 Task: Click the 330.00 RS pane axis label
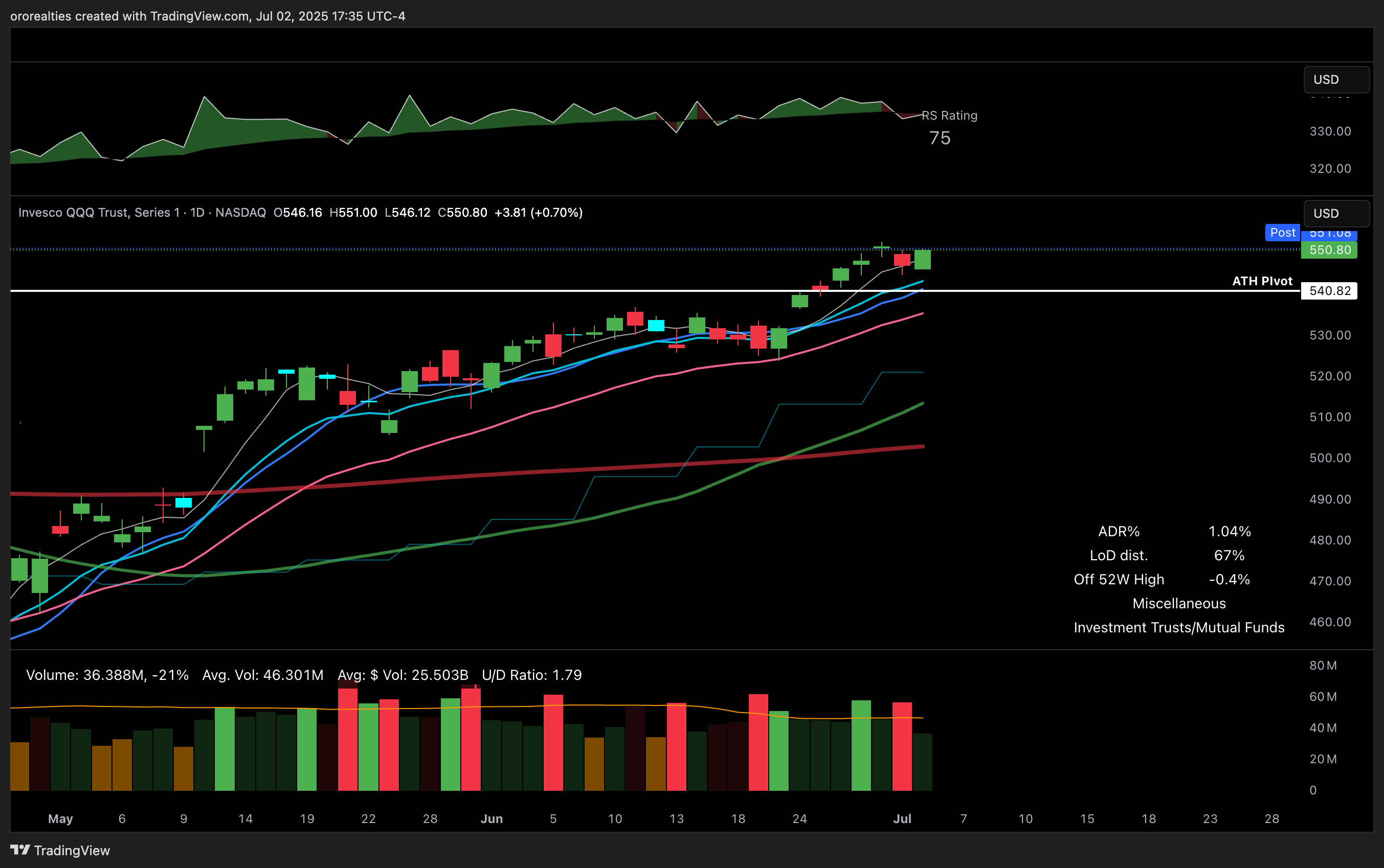(x=1330, y=131)
